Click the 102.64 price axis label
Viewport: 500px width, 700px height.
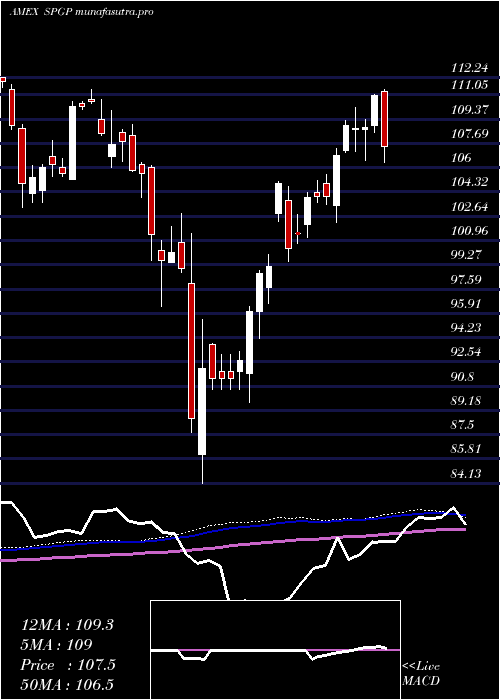click(469, 207)
